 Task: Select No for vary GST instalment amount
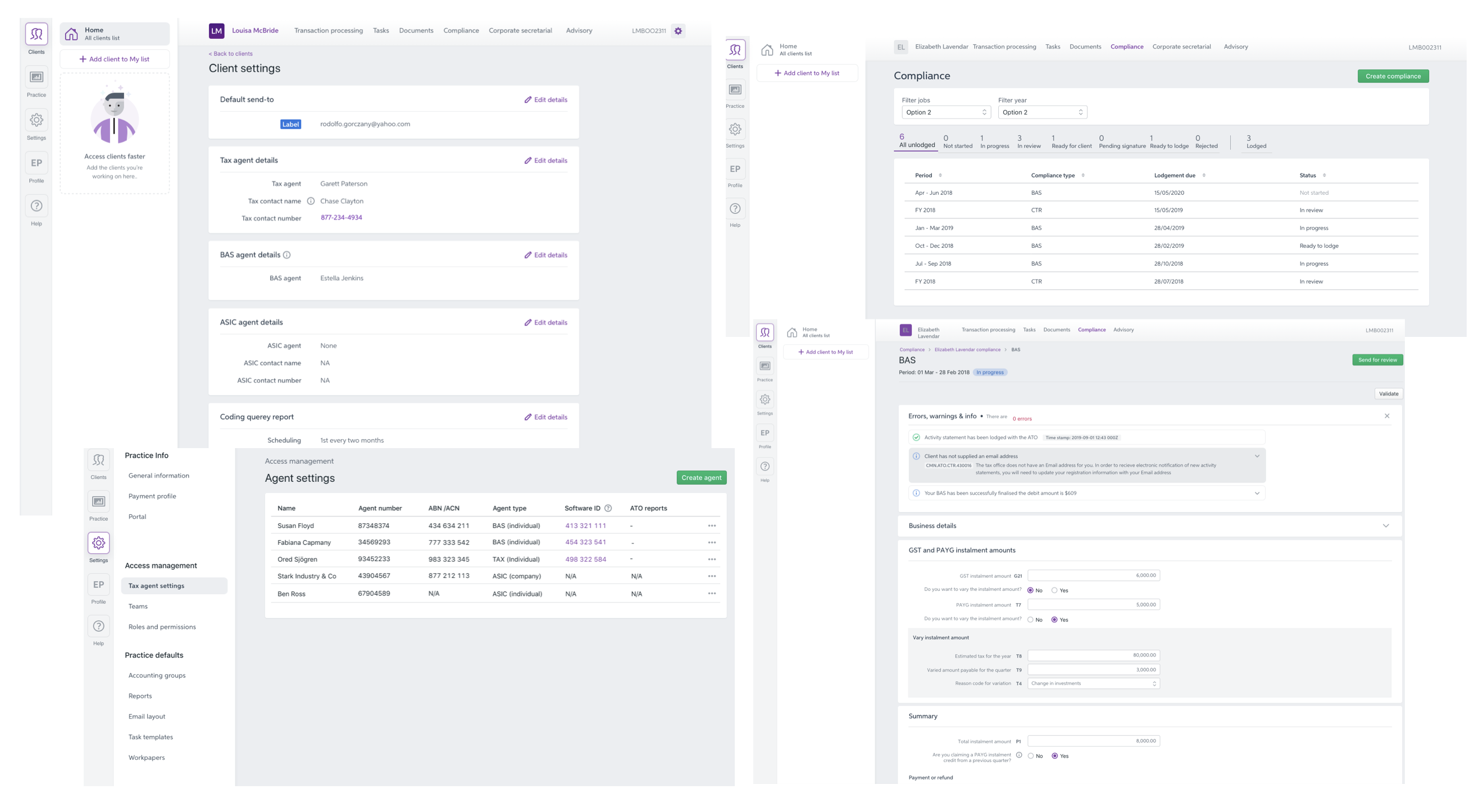point(1030,590)
